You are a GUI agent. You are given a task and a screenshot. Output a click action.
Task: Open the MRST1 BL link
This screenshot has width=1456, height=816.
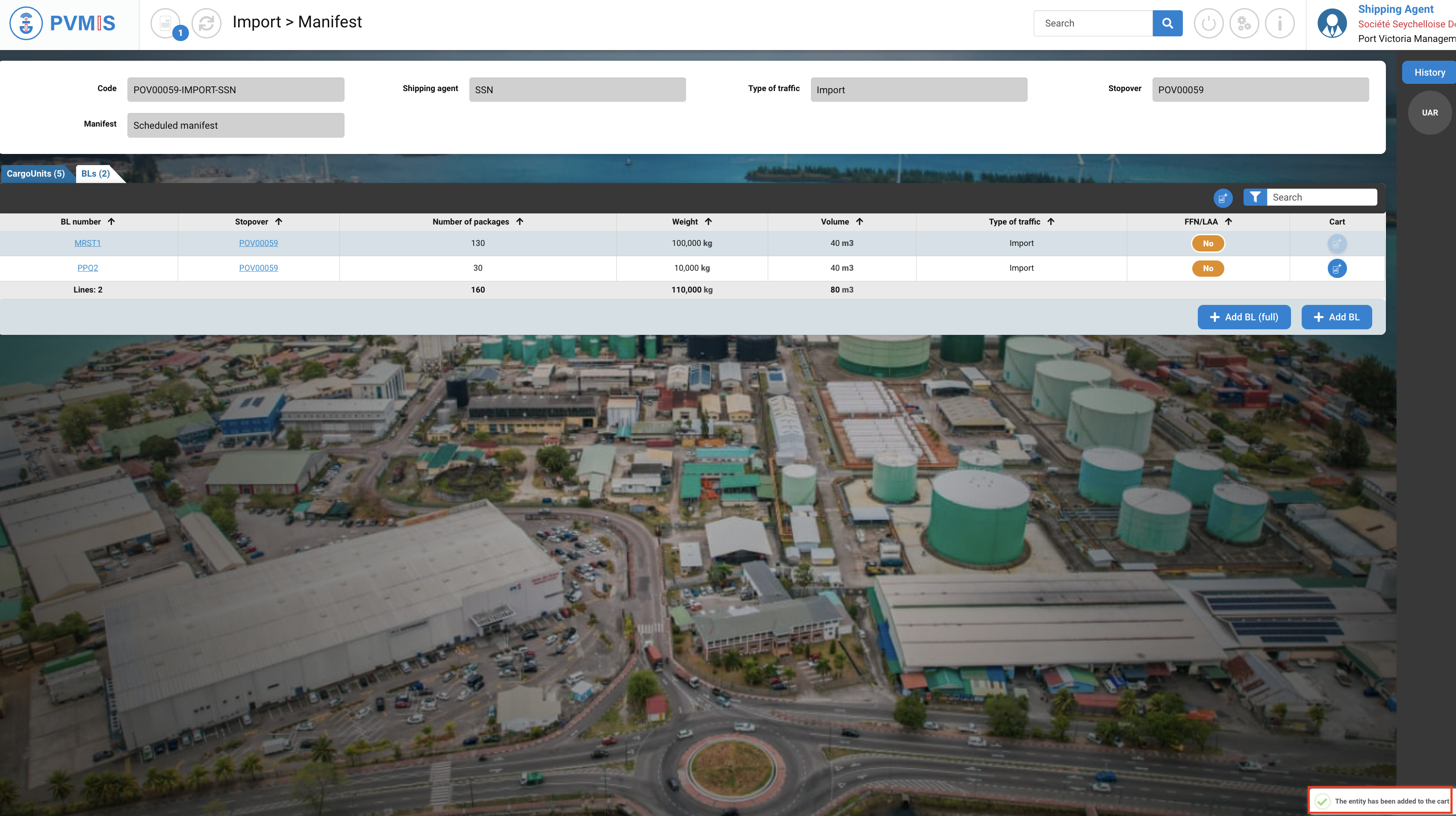(x=88, y=243)
